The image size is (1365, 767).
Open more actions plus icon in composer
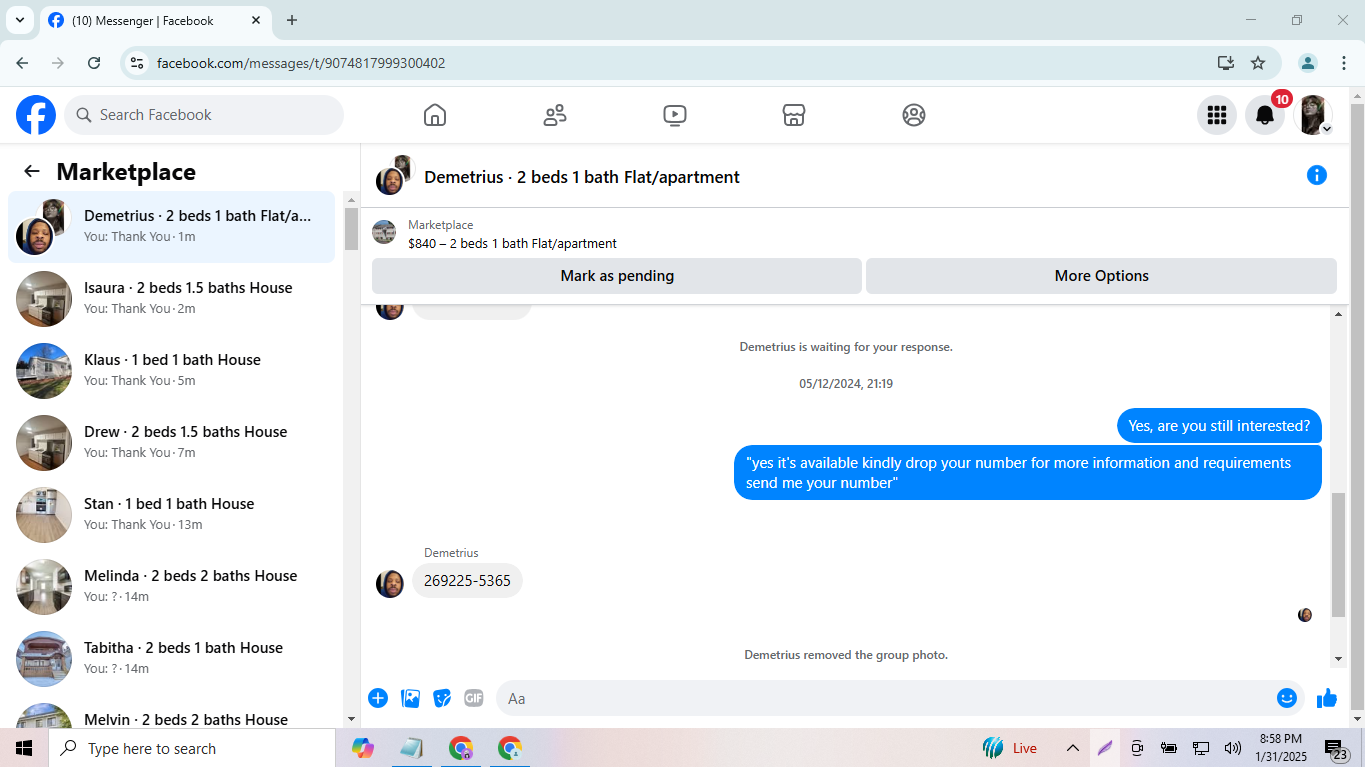pyautogui.click(x=378, y=698)
